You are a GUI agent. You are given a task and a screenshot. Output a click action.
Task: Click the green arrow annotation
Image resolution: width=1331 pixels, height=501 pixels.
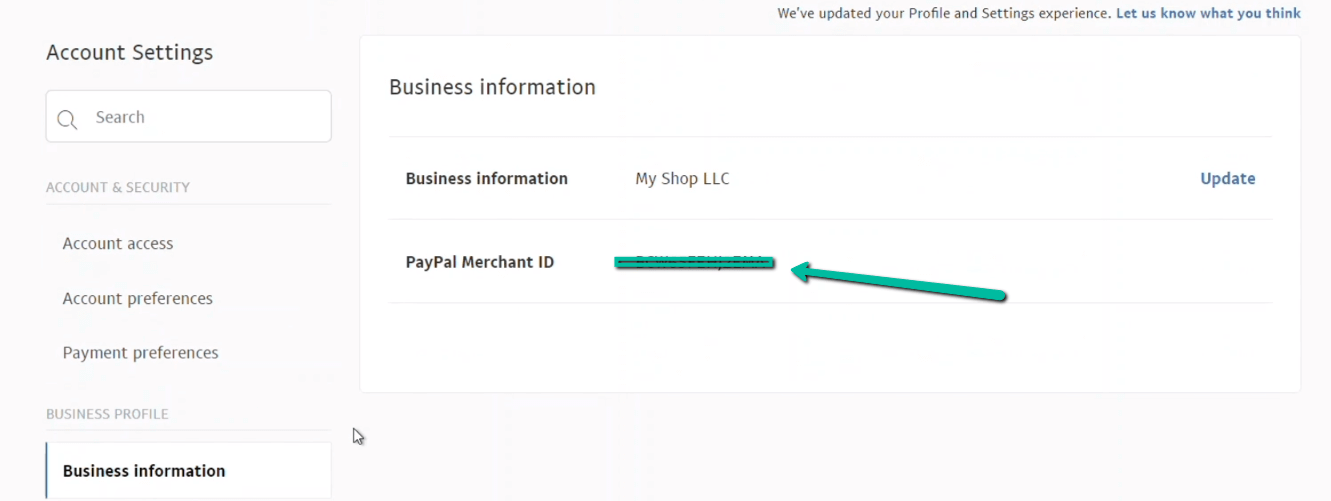click(x=900, y=282)
